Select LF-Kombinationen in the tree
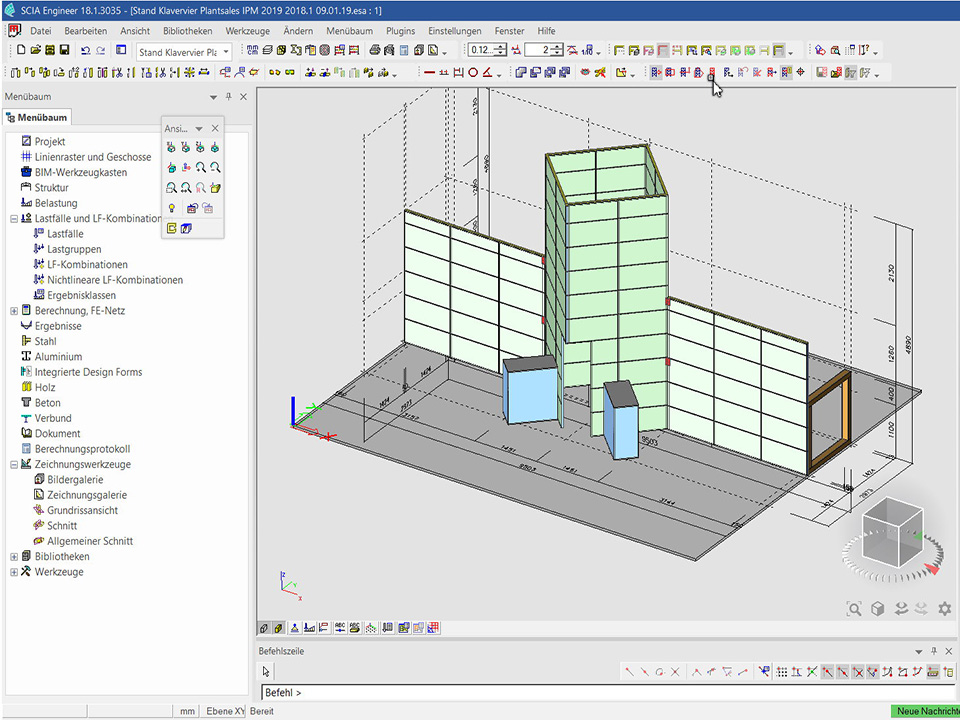This screenshot has width=960, height=720. pos(87,265)
